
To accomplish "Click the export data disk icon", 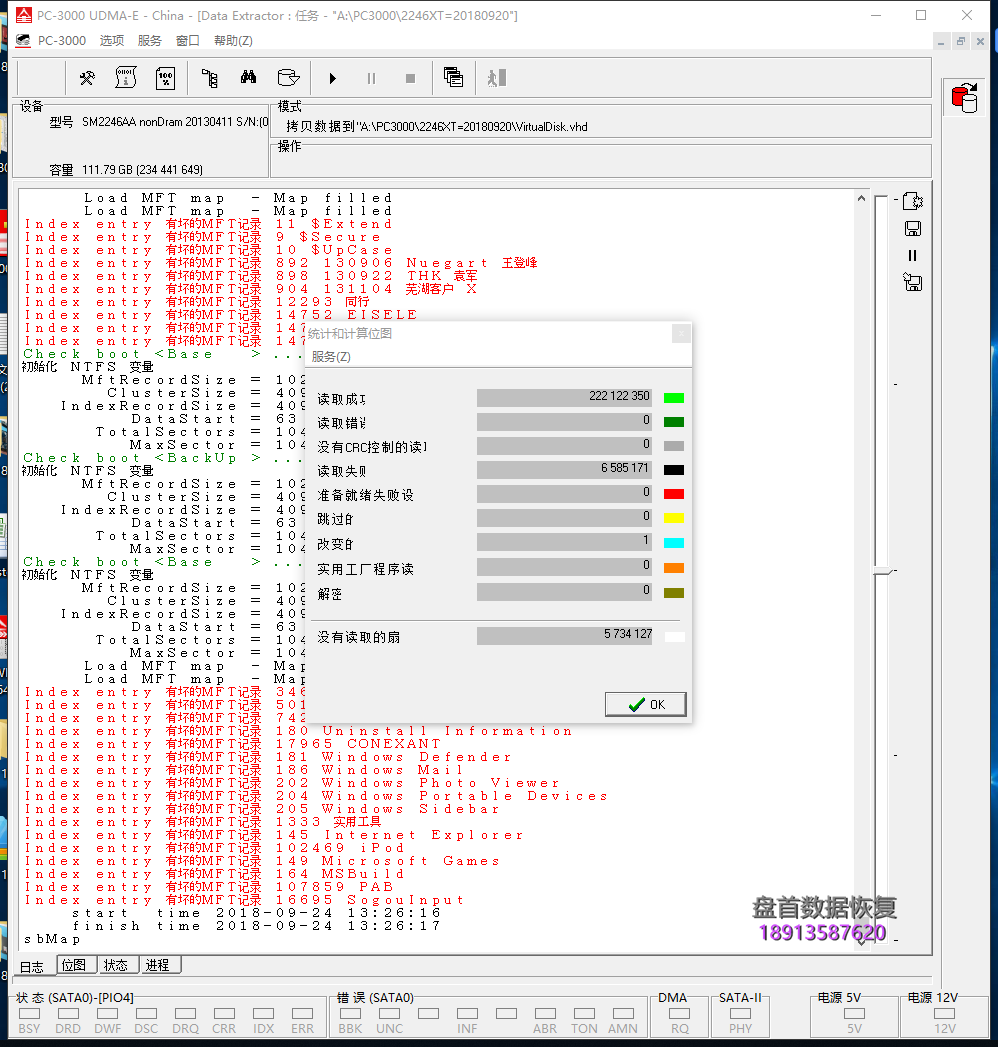I will coord(288,77).
